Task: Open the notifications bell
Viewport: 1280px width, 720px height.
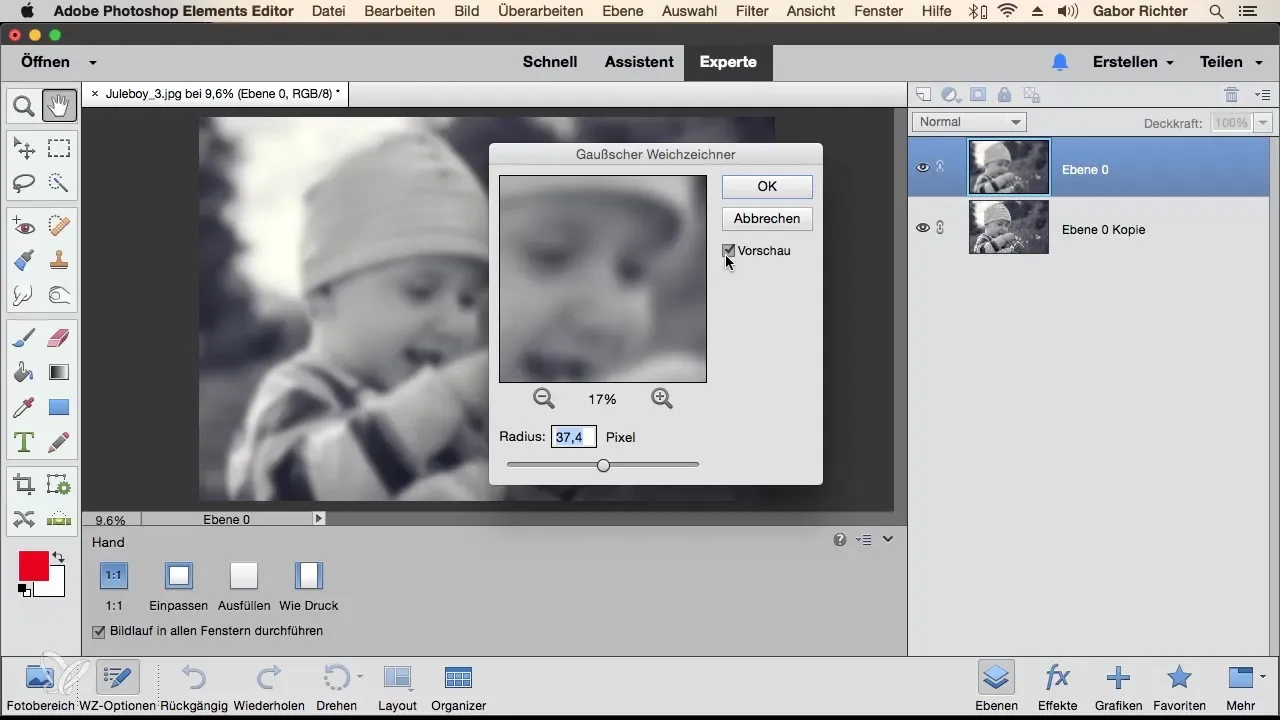Action: click(1060, 62)
